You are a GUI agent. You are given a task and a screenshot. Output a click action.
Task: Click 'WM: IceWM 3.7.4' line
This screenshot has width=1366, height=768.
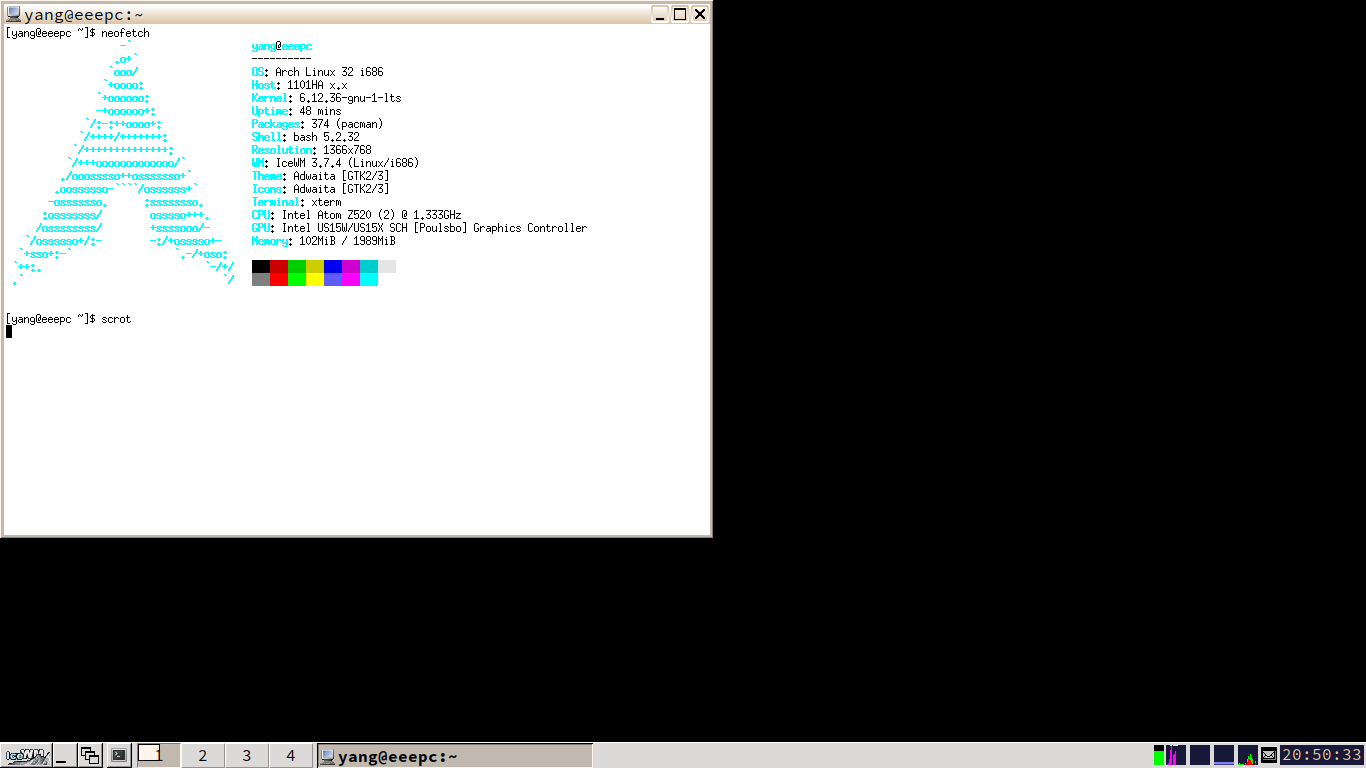(336, 163)
